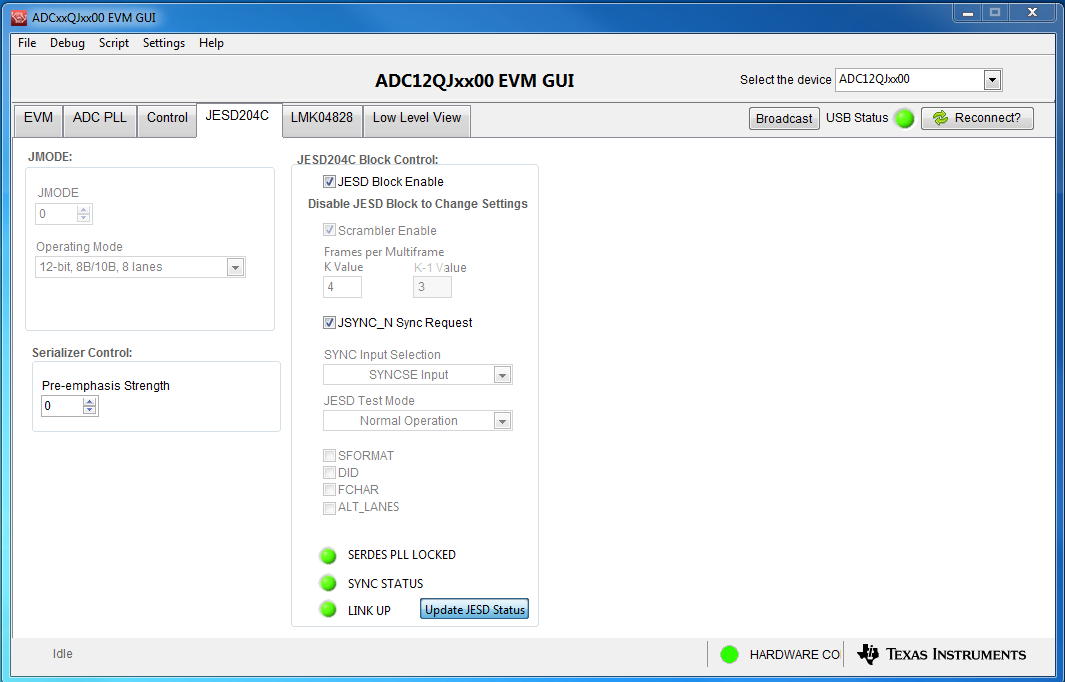This screenshot has height=682, width=1065.
Task: Click the SYNC STATUS green LED
Action: pos(328,584)
